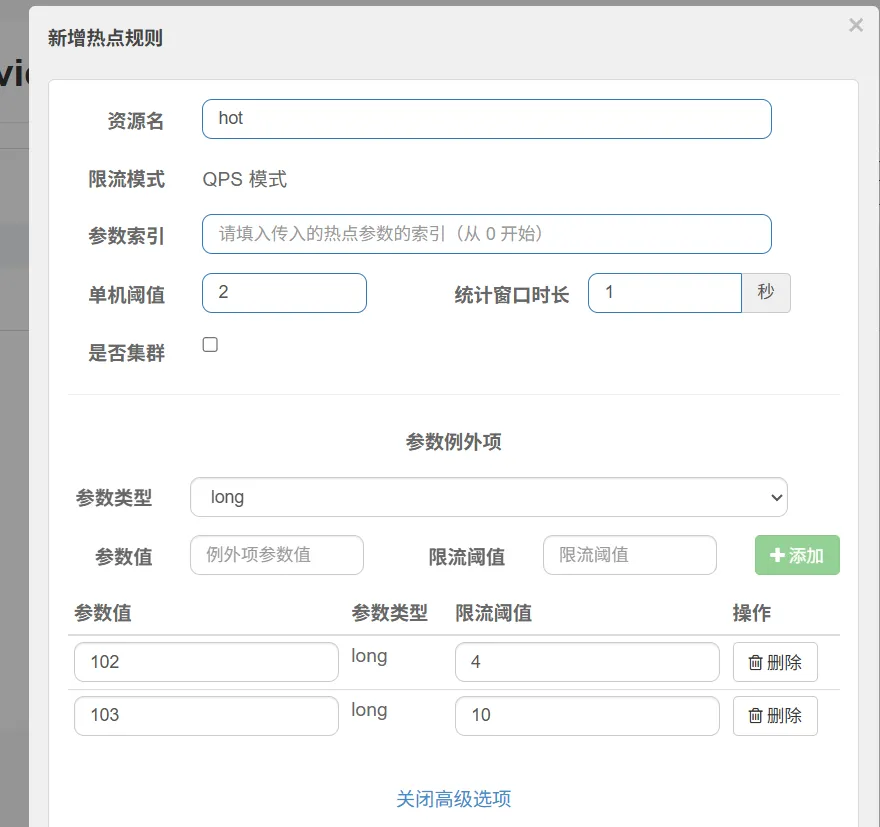Click the 新增热点规则 dialog title

pos(105,38)
